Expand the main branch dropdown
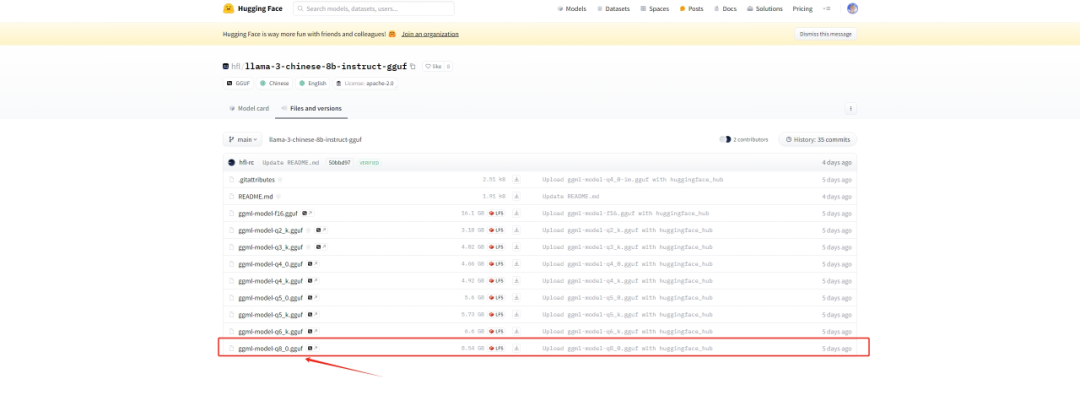 coord(242,139)
